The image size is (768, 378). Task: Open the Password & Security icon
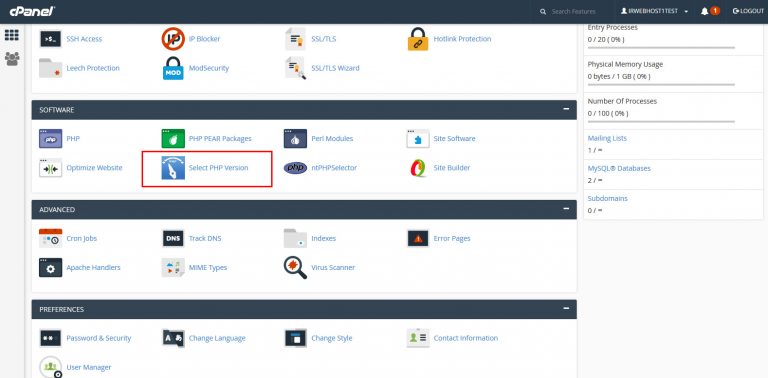tap(50, 338)
